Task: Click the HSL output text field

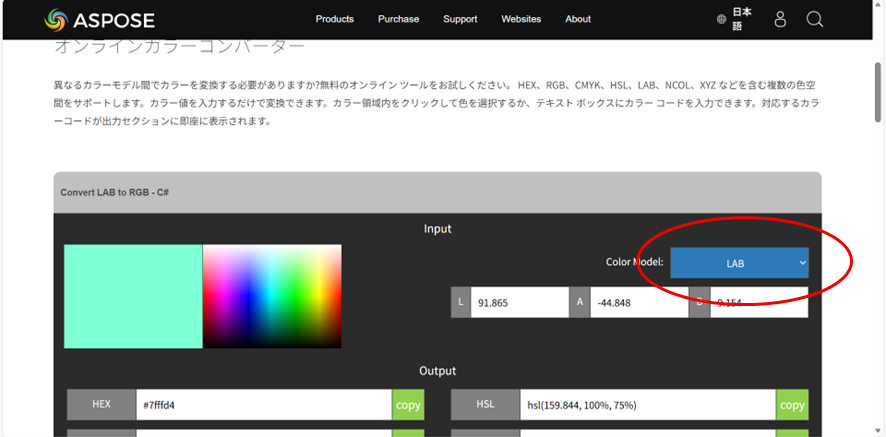Action: (647, 405)
